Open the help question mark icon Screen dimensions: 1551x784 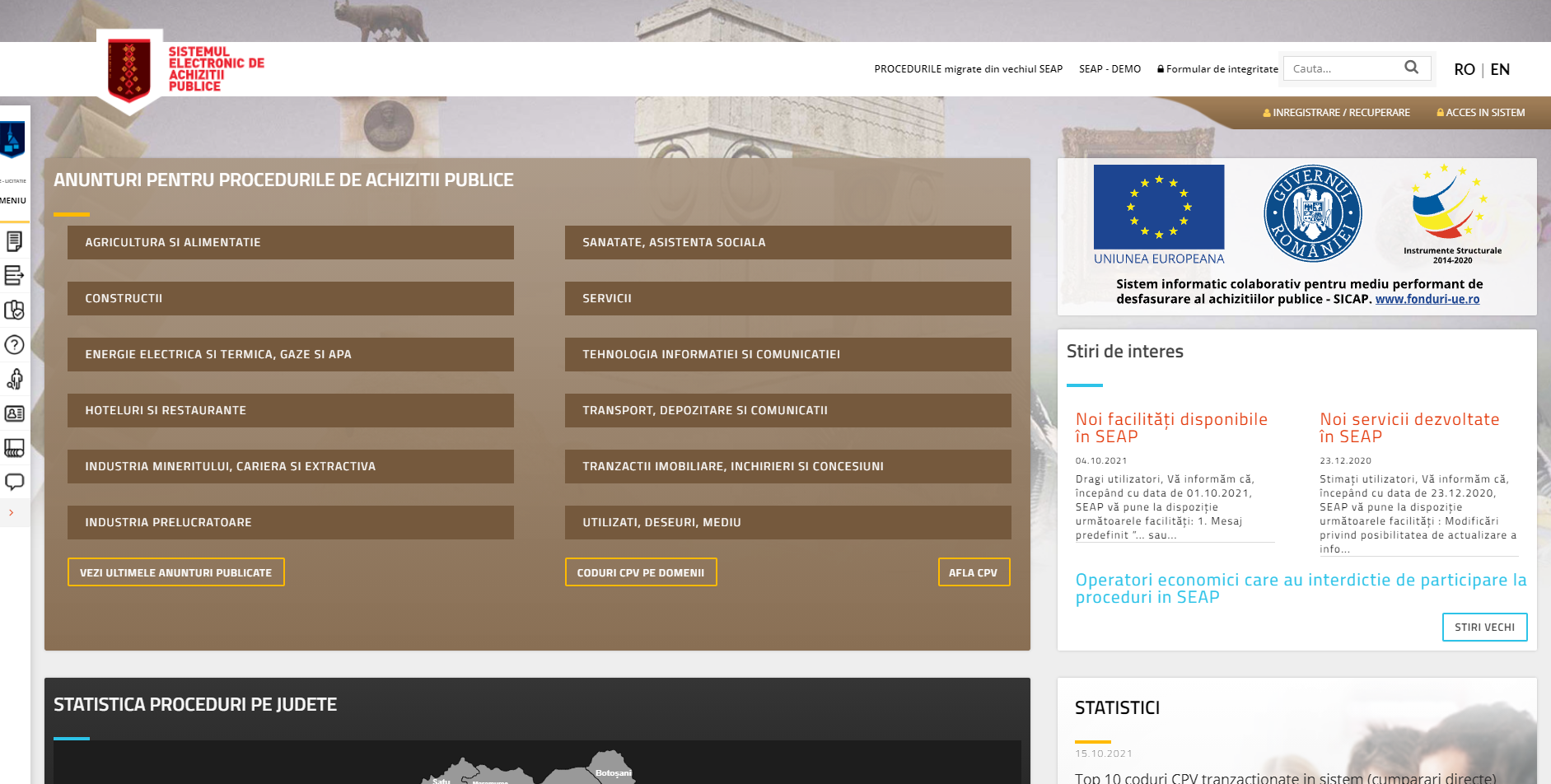coord(14,344)
